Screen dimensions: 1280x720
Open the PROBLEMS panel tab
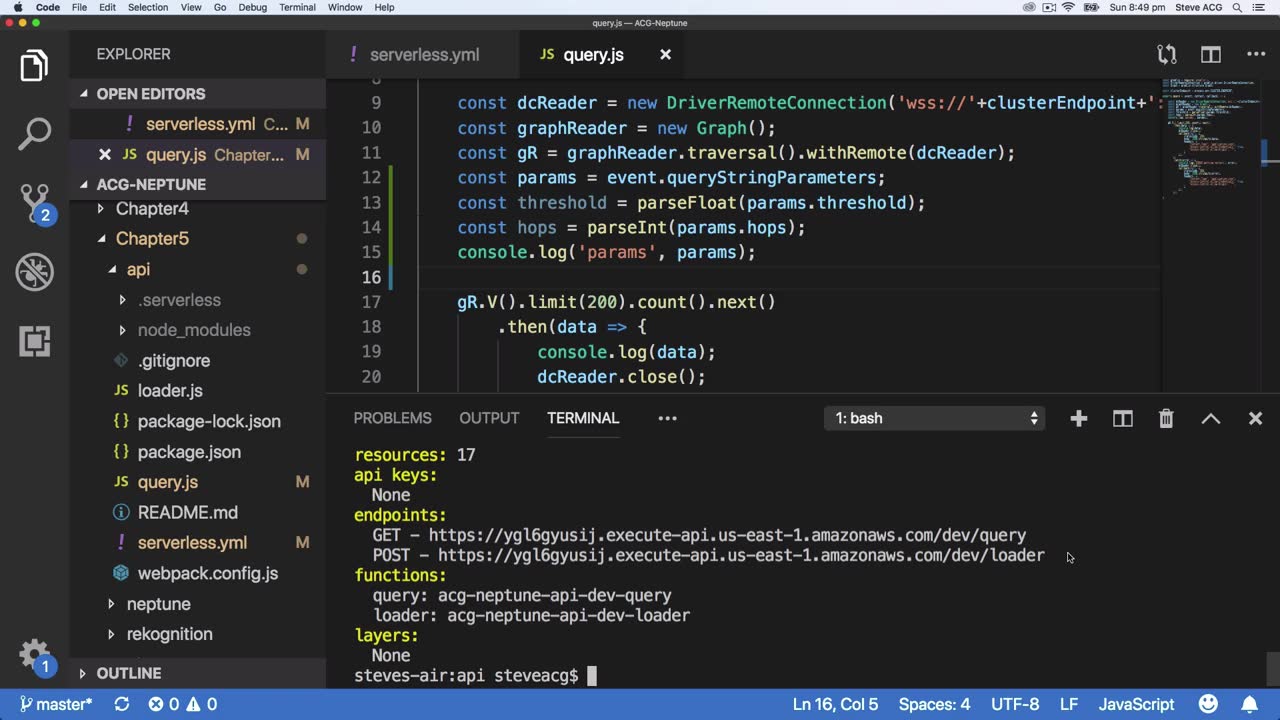392,418
